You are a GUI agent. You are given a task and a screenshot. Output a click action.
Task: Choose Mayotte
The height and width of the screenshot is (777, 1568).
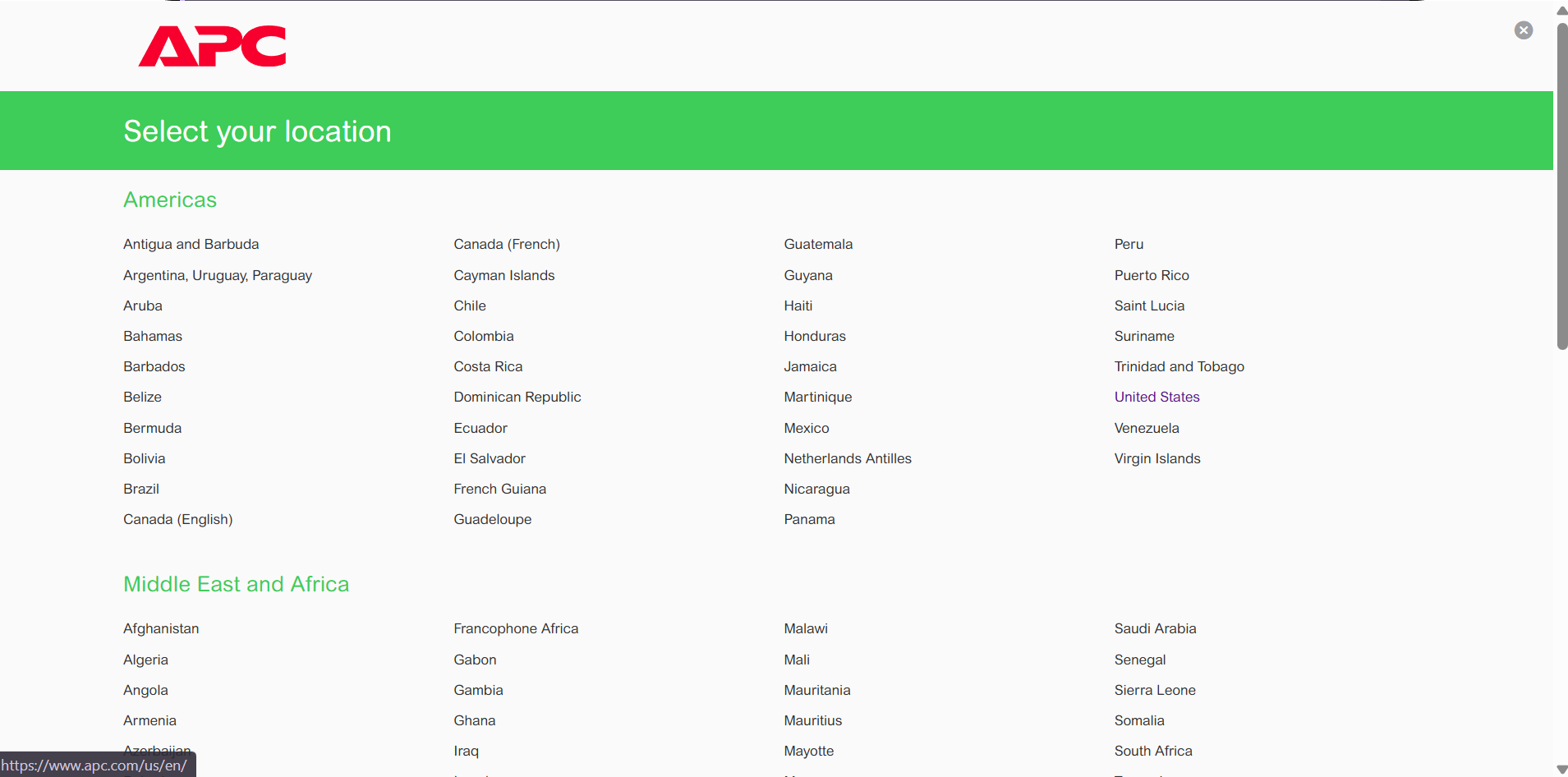click(x=809, y=751)
